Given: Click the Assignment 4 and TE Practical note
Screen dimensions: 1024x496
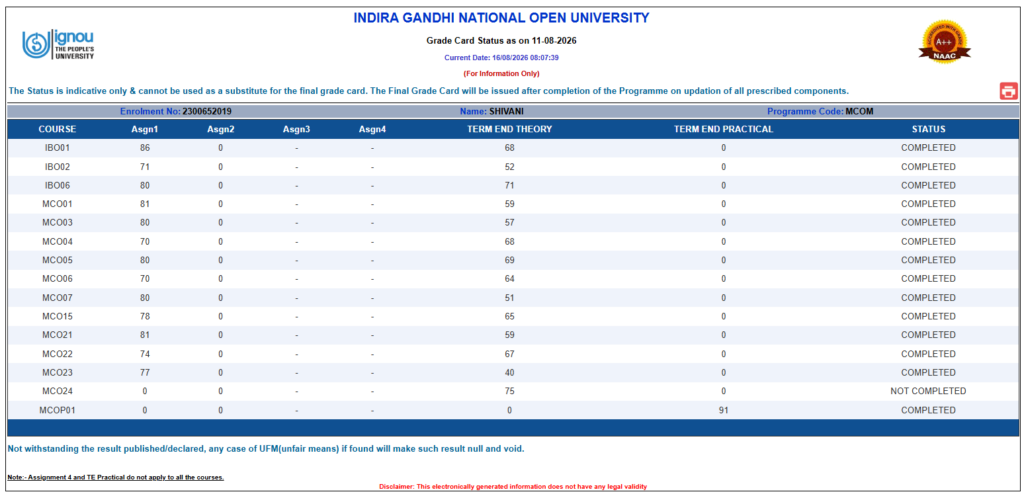Looking at the screenshot, I should (x=116, y=478).
